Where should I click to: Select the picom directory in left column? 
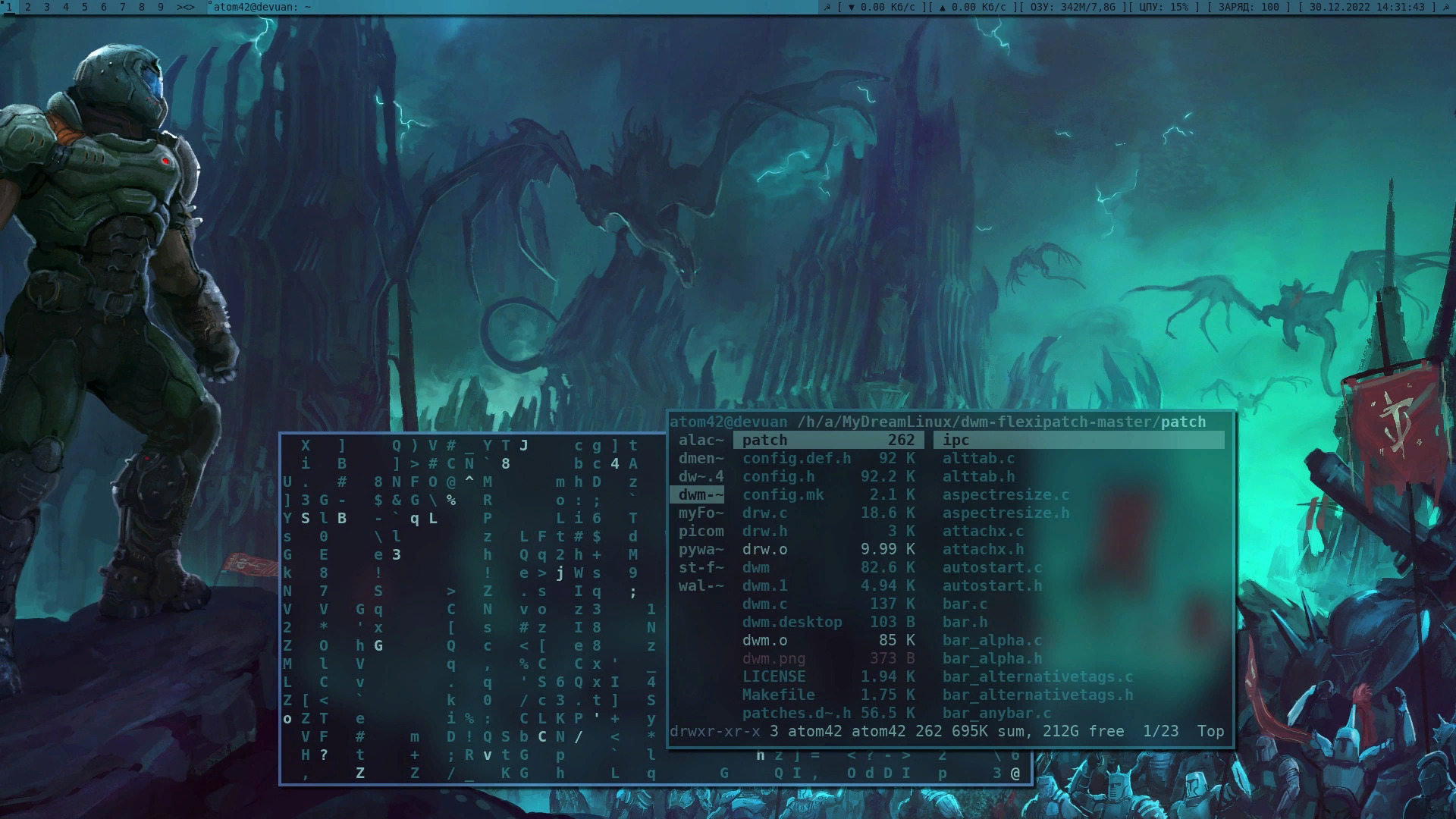coord(701,531)
